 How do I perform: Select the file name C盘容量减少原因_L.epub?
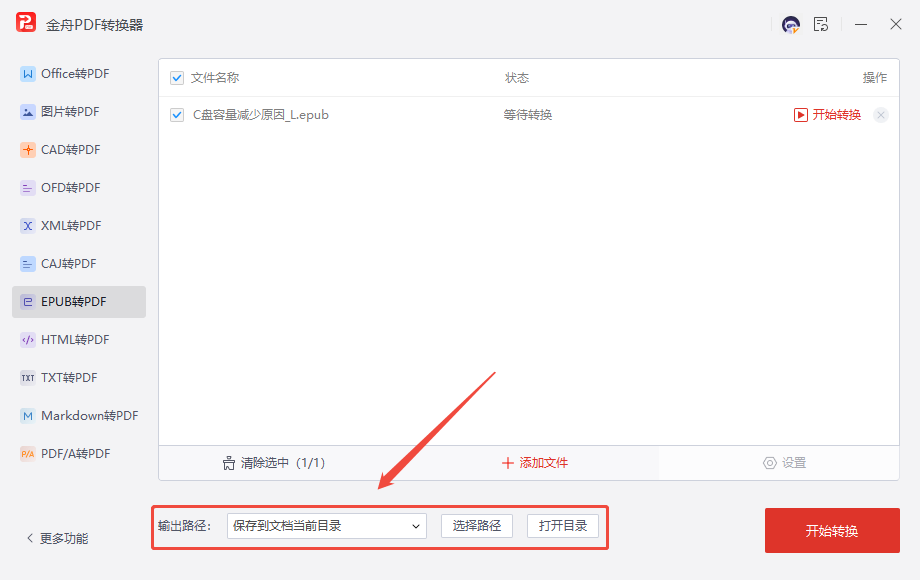(x=261, y=115)
